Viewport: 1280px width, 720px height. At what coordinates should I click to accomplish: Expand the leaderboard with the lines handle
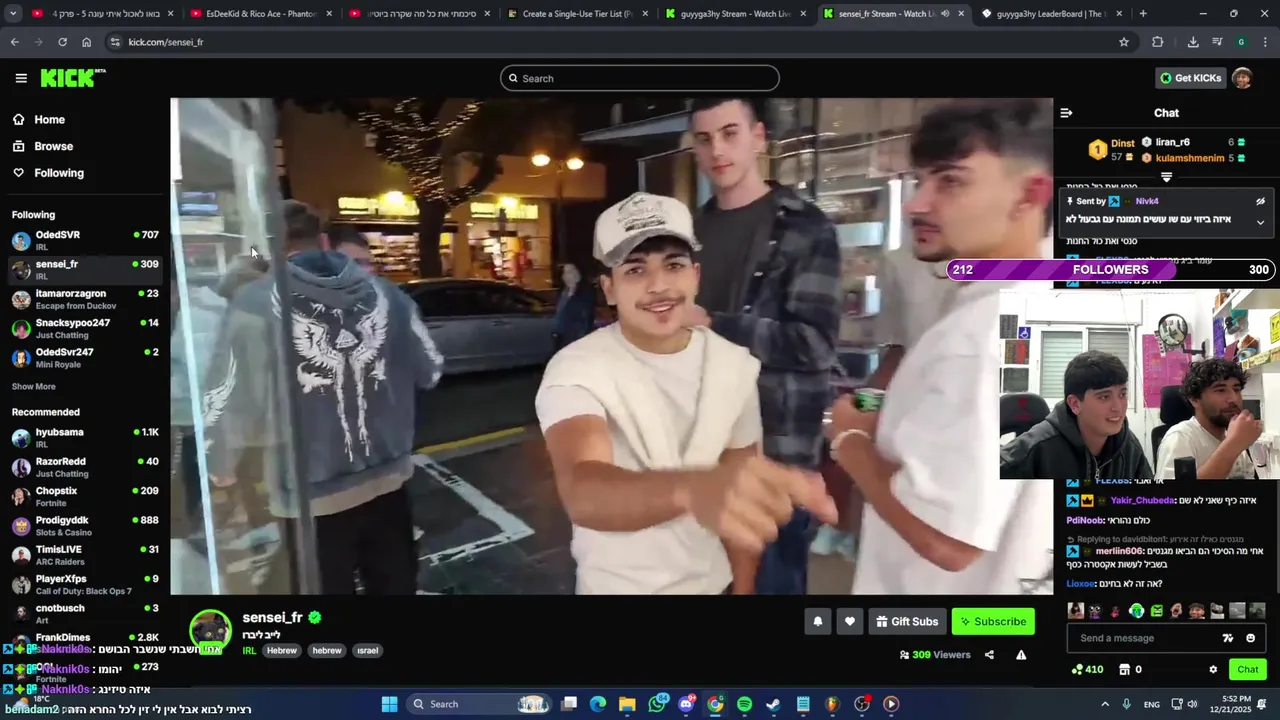tap(1166, 177)
